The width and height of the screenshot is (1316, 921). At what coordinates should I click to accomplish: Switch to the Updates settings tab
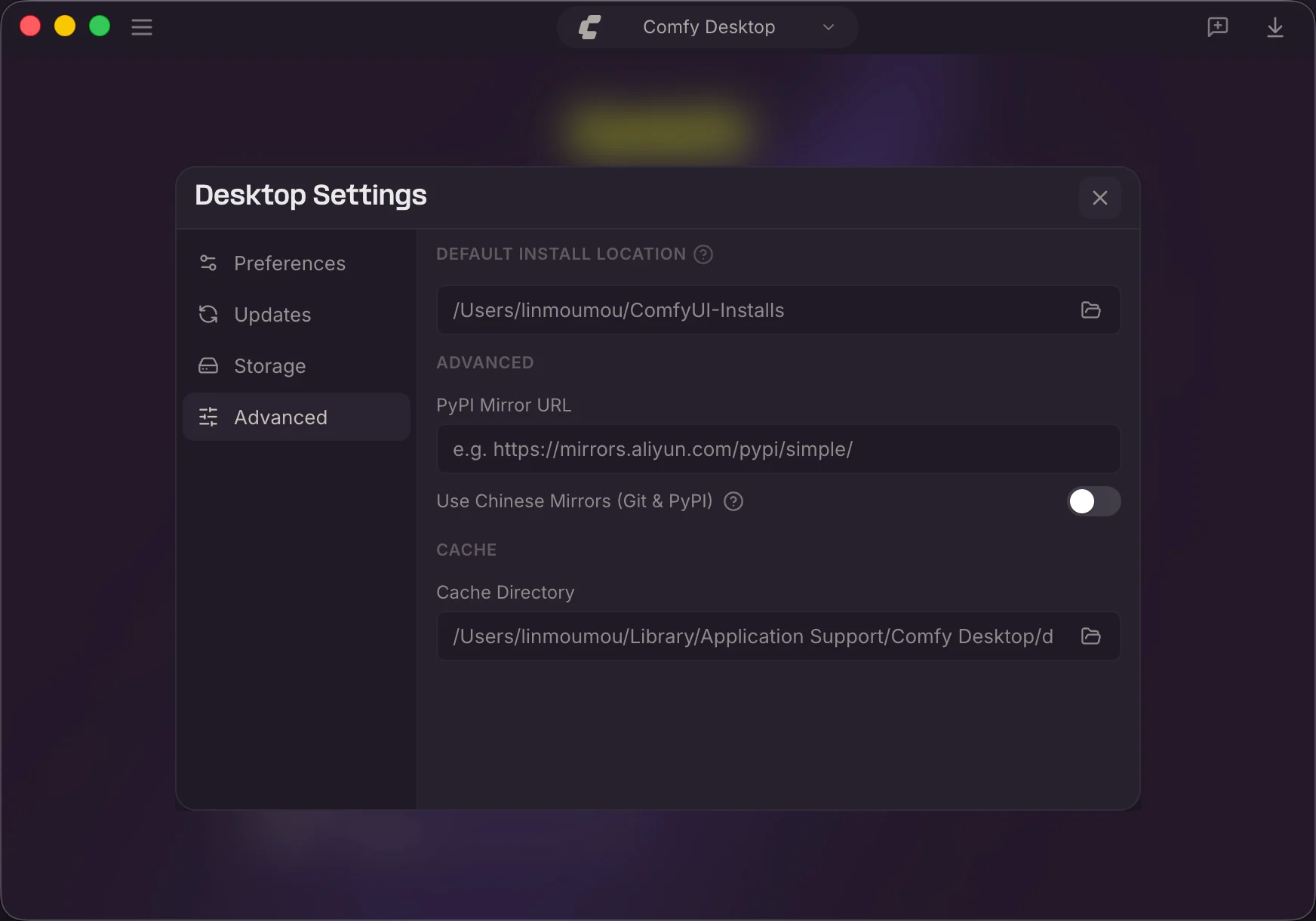[x=297, y=315]
